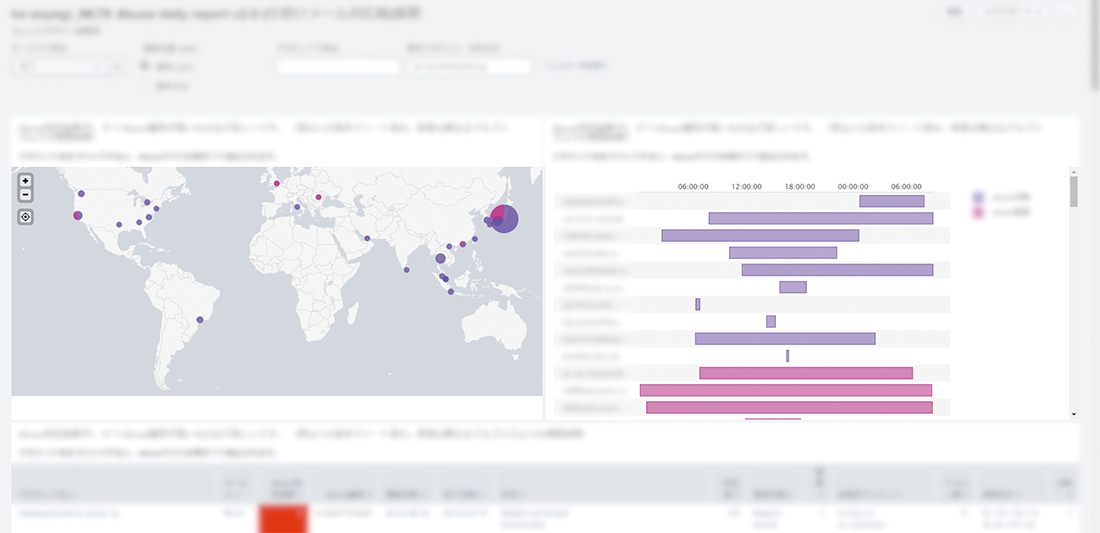
Task: Open the more options button at top right
Action: tap(1067, 11)
